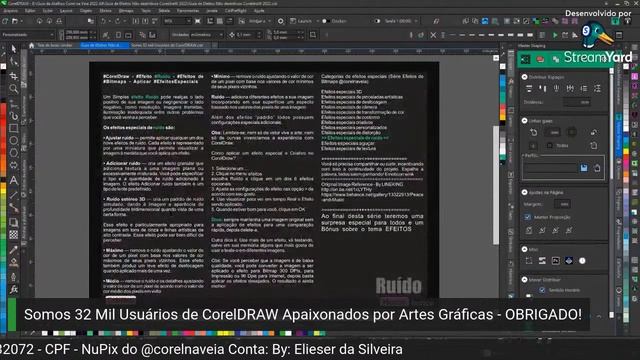Screen dimensions: 640x360
Task: Collapse the Ajustes na Página section
Action: pos(524,192)
